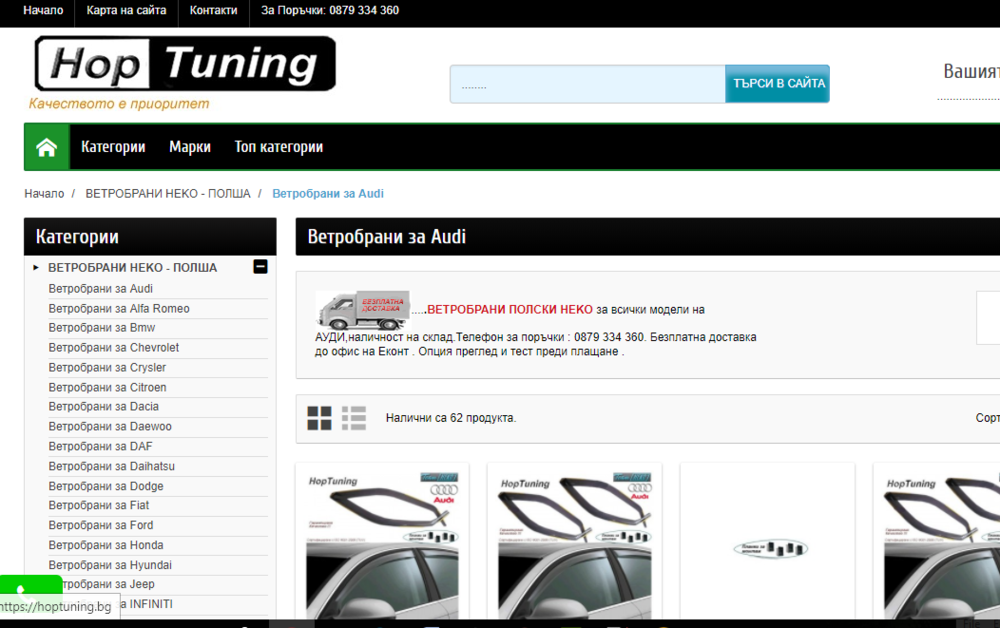Click the green phone call button
The width and height of the screenshot is (1000, 628).
click(x=30, y=585)
